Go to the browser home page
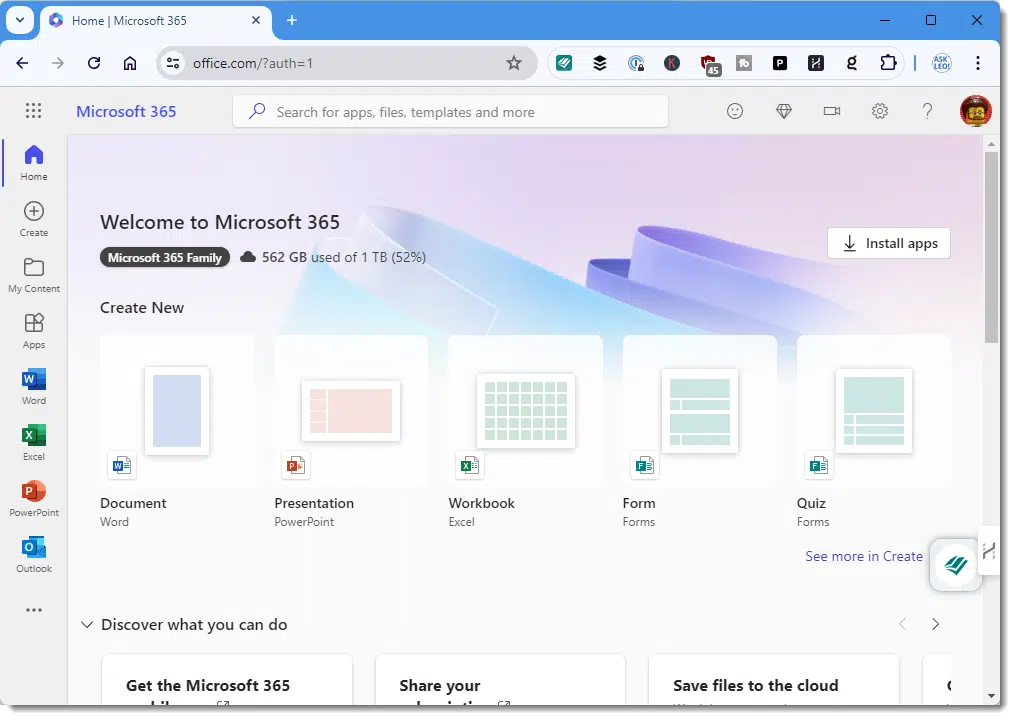The image size is (1015, 720). pyautogui.click(x=130, y=63)
